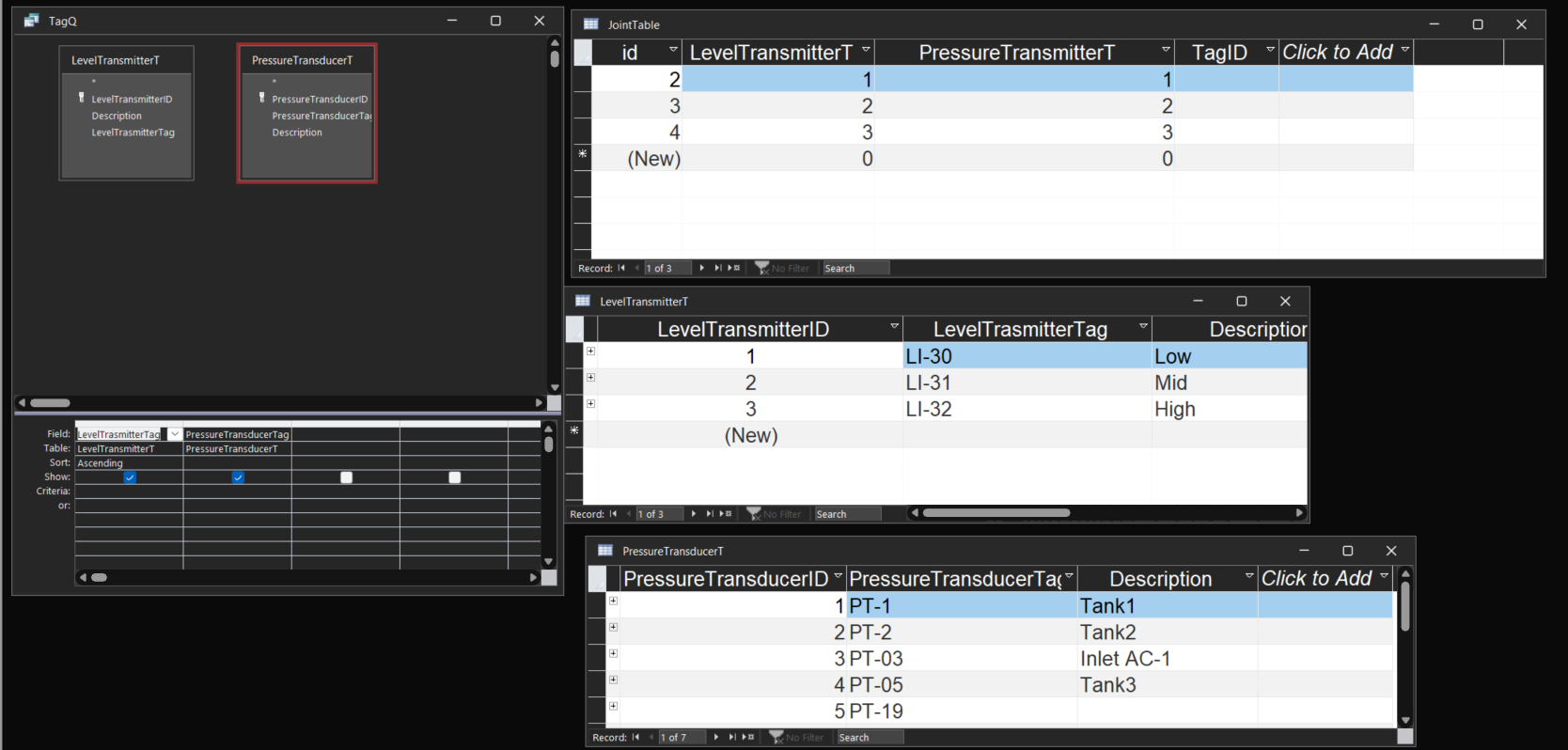Go to previous record in PressureTransducerT
The height and width of the screenshot is (750, 1568).
(x=651, y=737)
